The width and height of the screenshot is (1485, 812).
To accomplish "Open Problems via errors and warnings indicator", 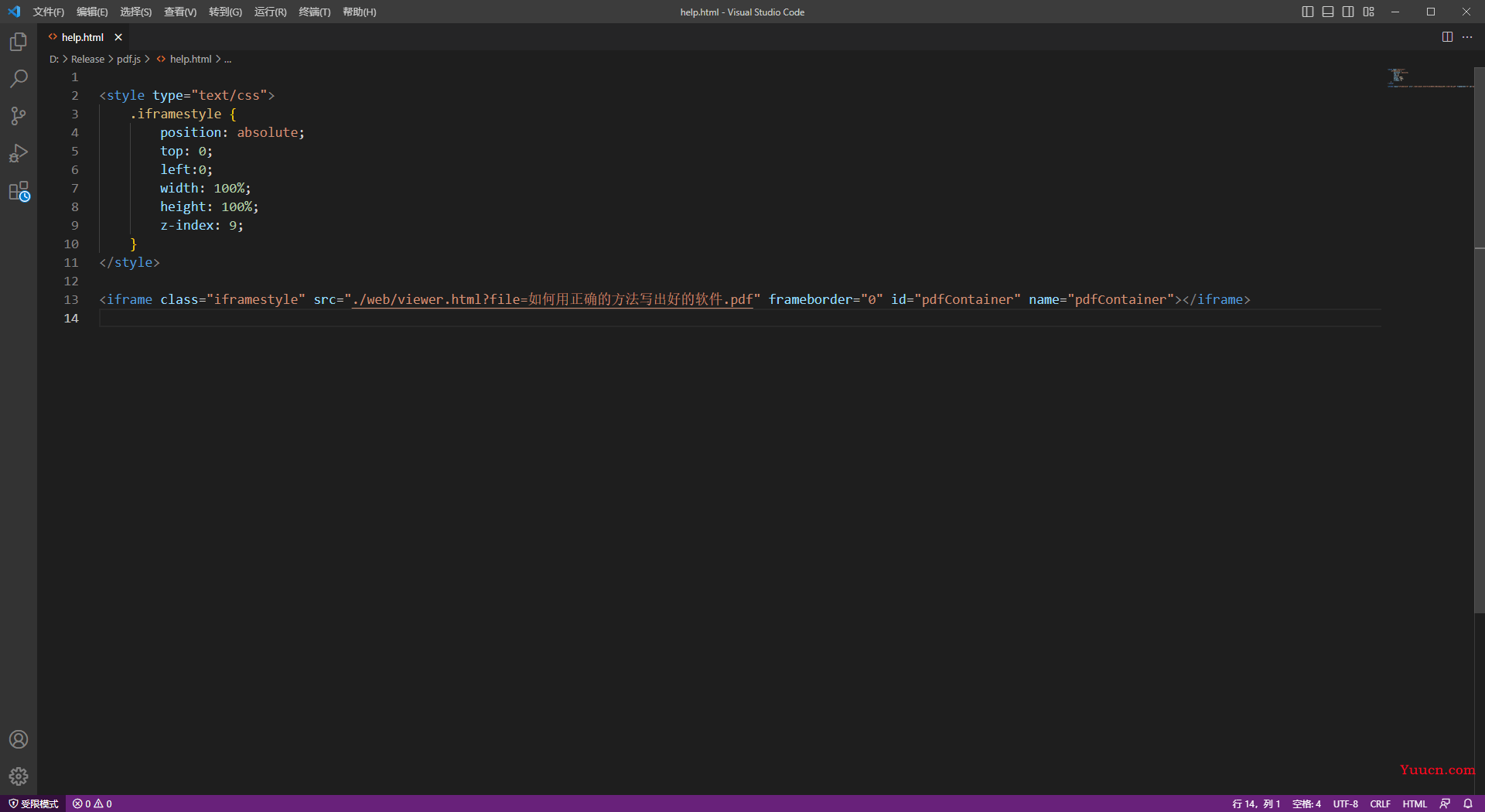I will [92, 803].
